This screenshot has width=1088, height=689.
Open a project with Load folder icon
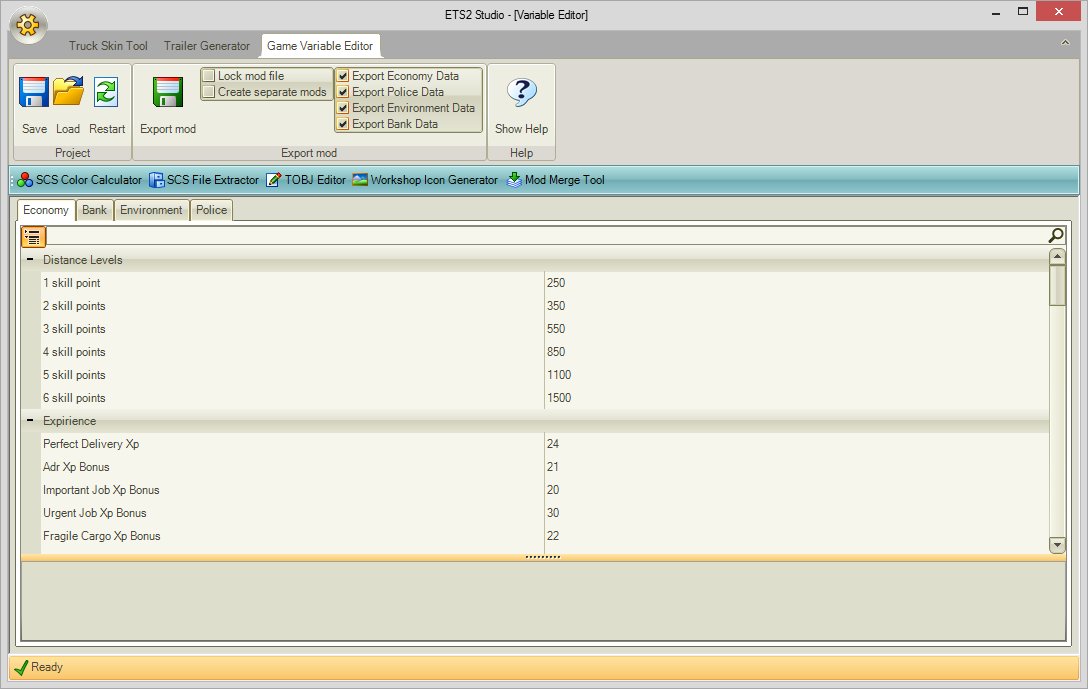(68, 92)
